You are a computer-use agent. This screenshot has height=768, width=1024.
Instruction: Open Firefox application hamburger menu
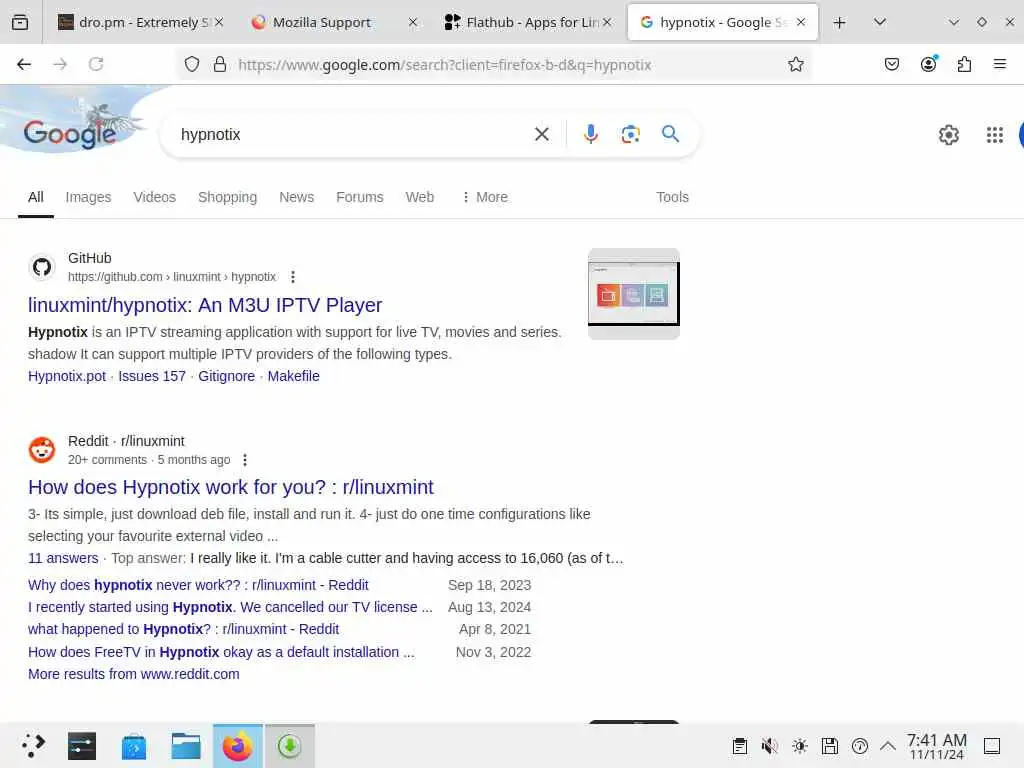tap(1000, 64)
